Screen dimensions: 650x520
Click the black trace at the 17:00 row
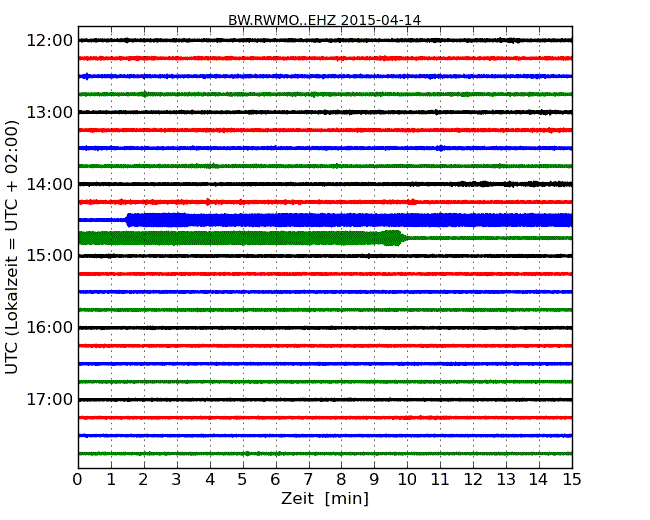tap(325, 400)
